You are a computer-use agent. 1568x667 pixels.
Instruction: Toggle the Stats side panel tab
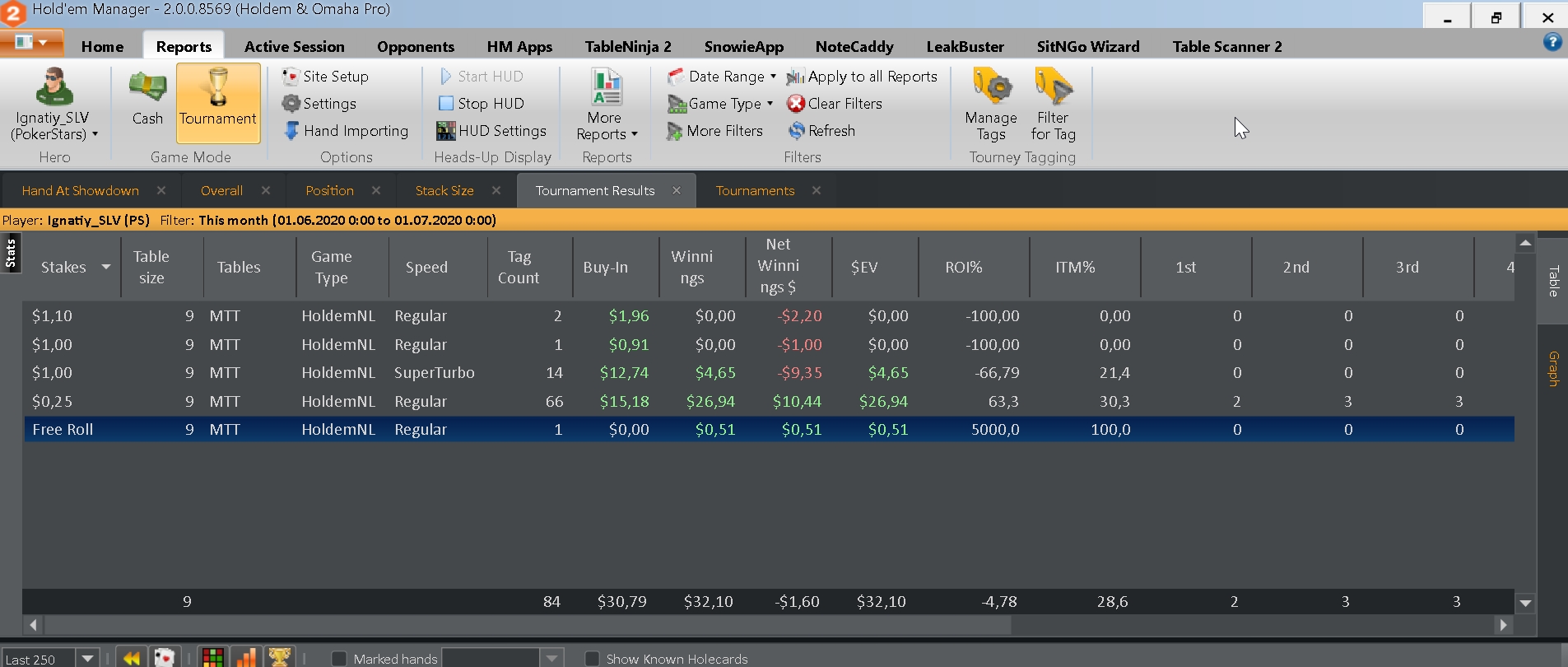click(11, 253)
